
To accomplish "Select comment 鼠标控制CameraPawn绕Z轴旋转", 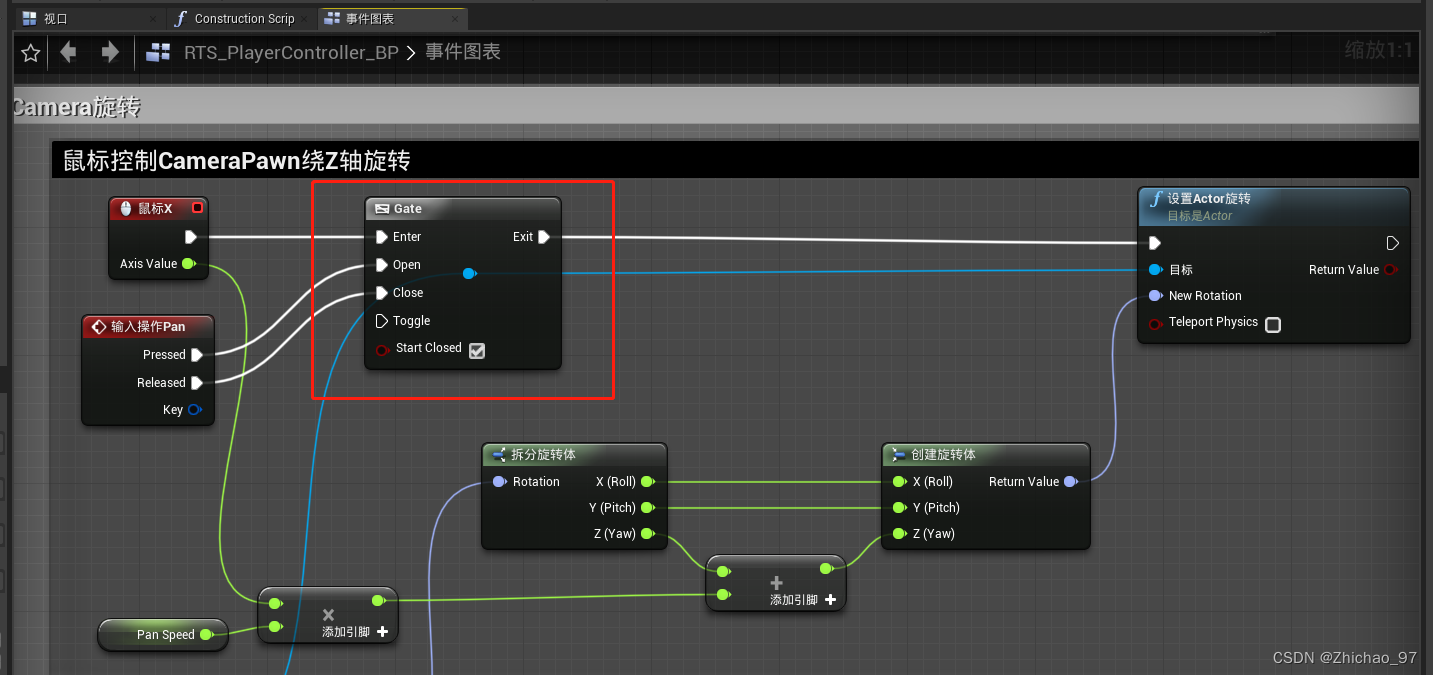I will [736, 160].
